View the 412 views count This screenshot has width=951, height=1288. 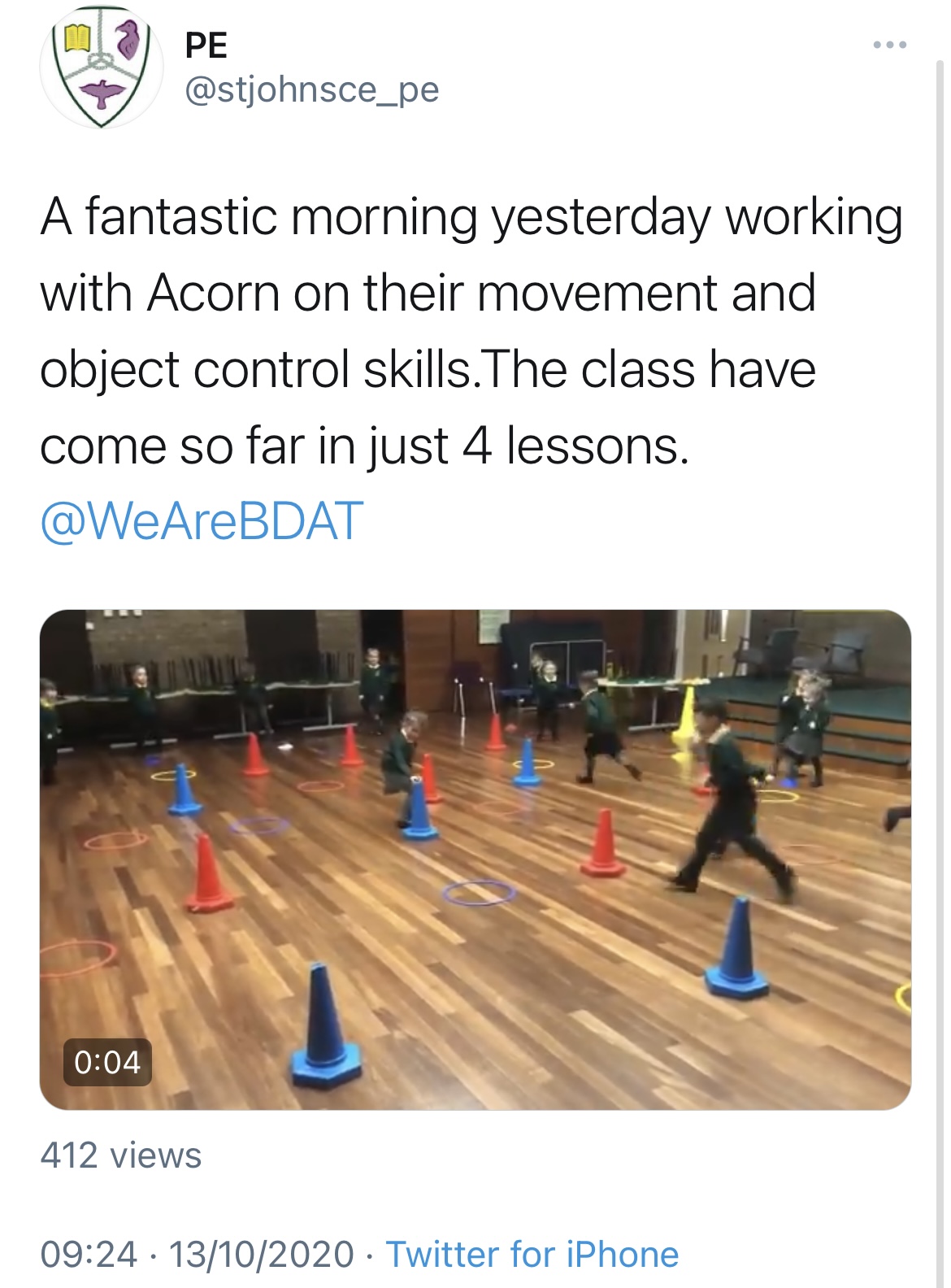pyautogui.click(x=121, y=1155)
